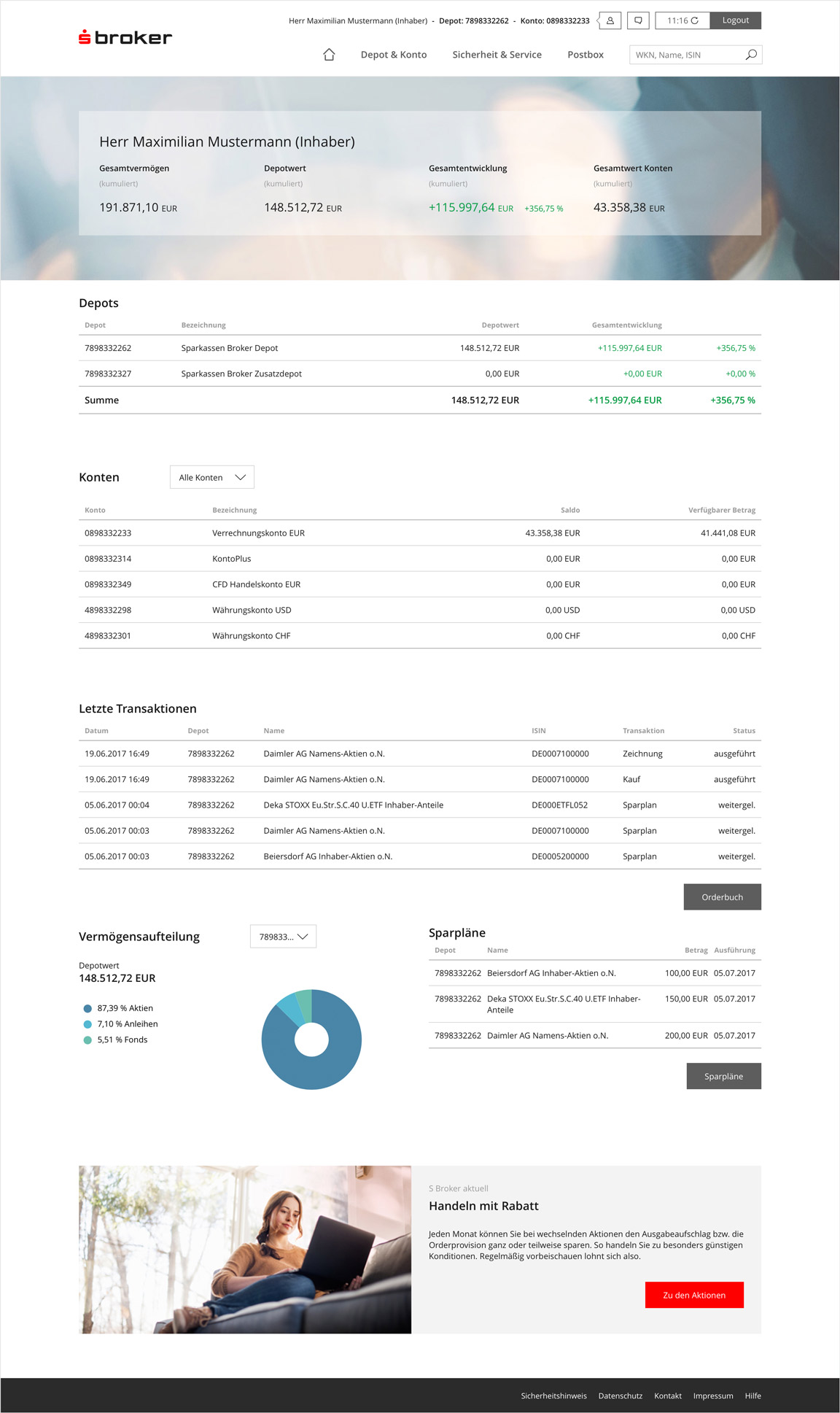The image size is (840, 1413).
Task: Click the Deka STOXX transaction name in Letzte Transaktionen
Action: tap(354, 805)
